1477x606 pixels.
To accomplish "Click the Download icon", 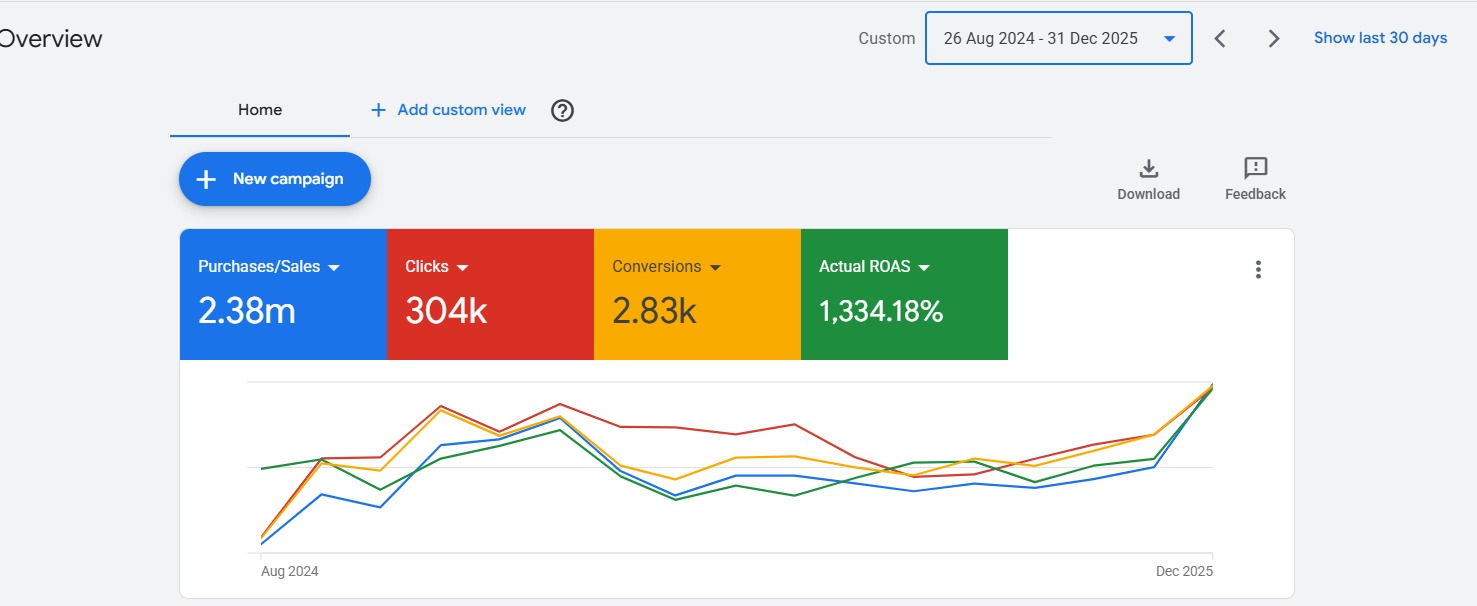I will click(1148, 168).
